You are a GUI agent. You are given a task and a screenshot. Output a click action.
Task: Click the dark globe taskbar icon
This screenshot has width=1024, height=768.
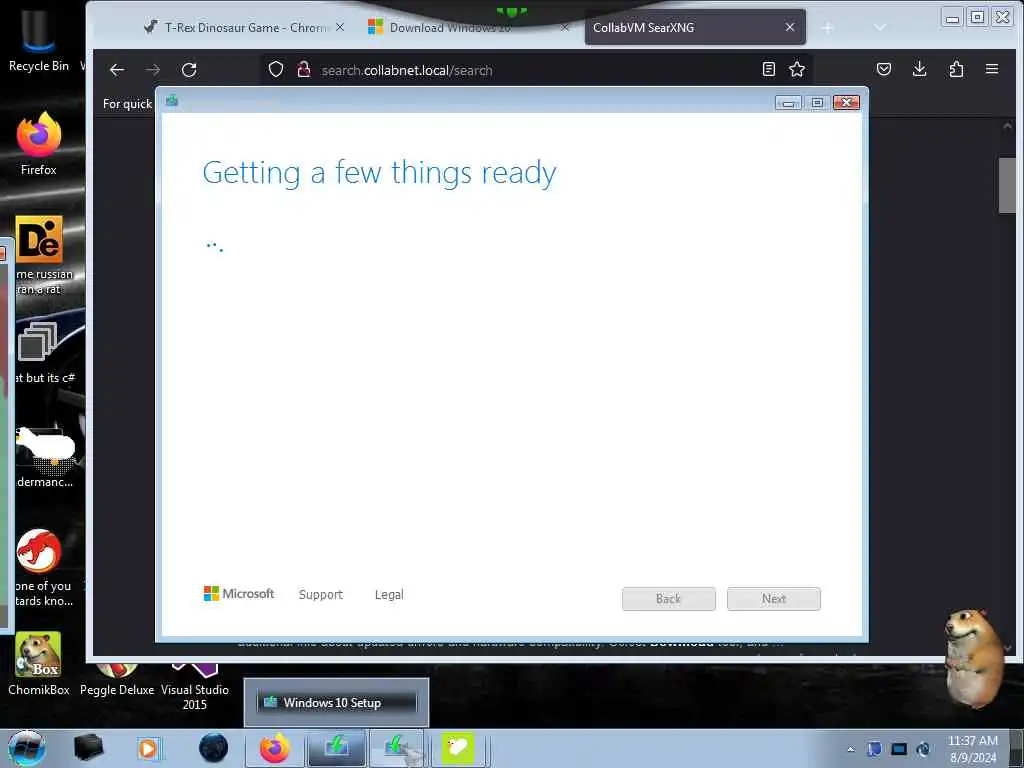(x=214, y=748)
